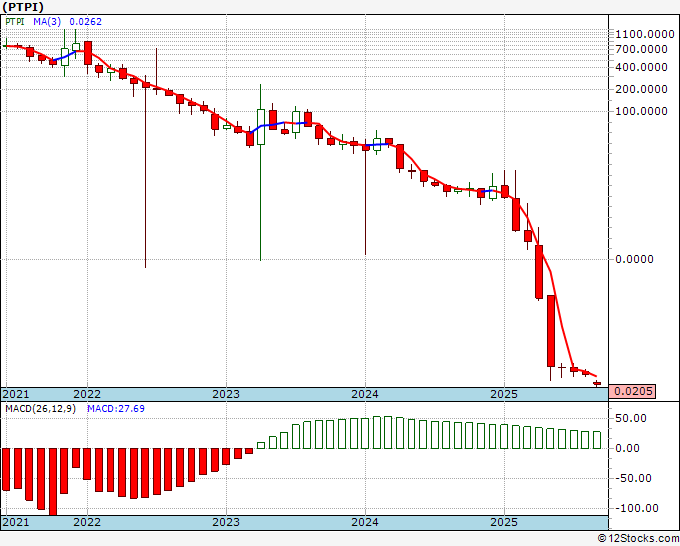Click the 0.0000 price axis label
The height and width of the screenshot is (546, 680).
click(x=635, y=259)
